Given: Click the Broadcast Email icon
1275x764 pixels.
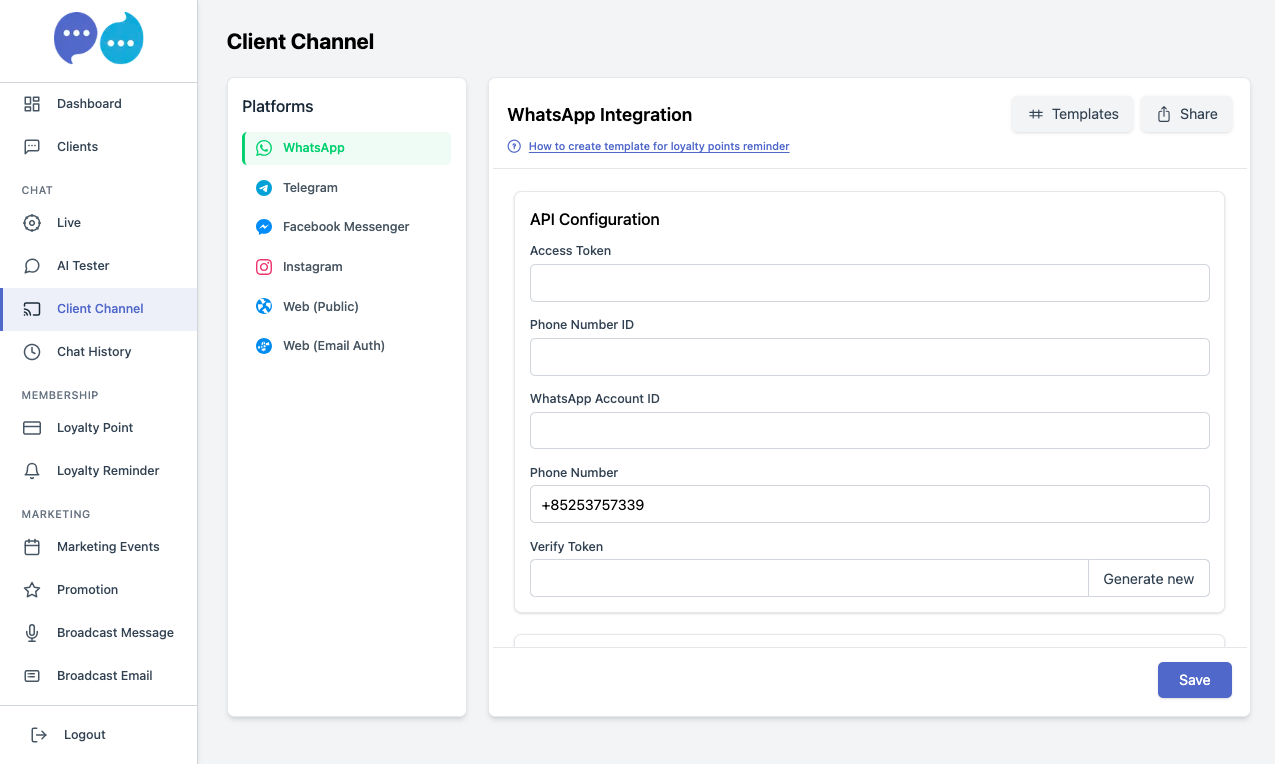Looking at the screenshot, I should point(32,676).
